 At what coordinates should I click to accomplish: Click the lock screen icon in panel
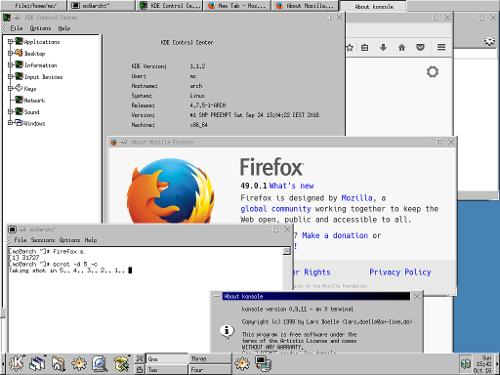click(x=140, y=369)
